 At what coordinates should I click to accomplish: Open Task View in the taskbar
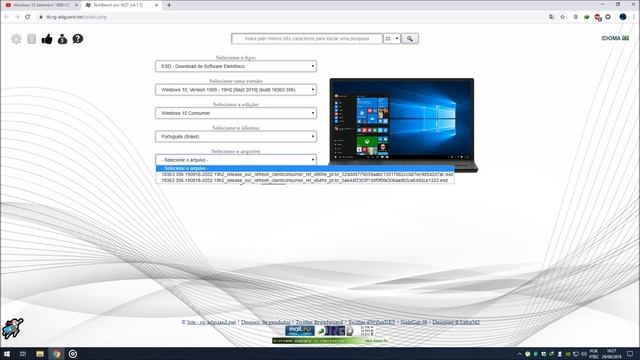tap(23, 354)
